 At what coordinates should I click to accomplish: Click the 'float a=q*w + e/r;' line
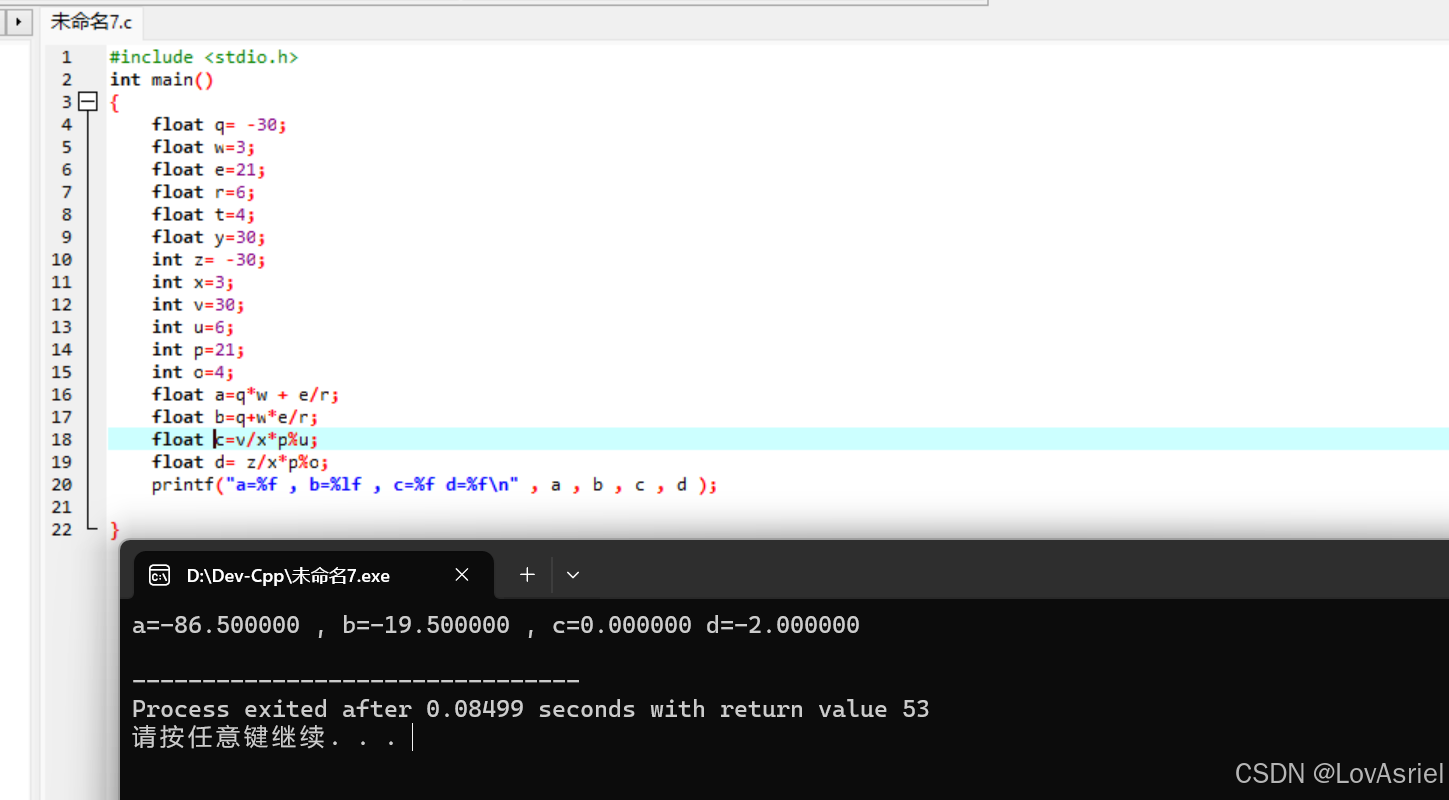click(246, 394)
